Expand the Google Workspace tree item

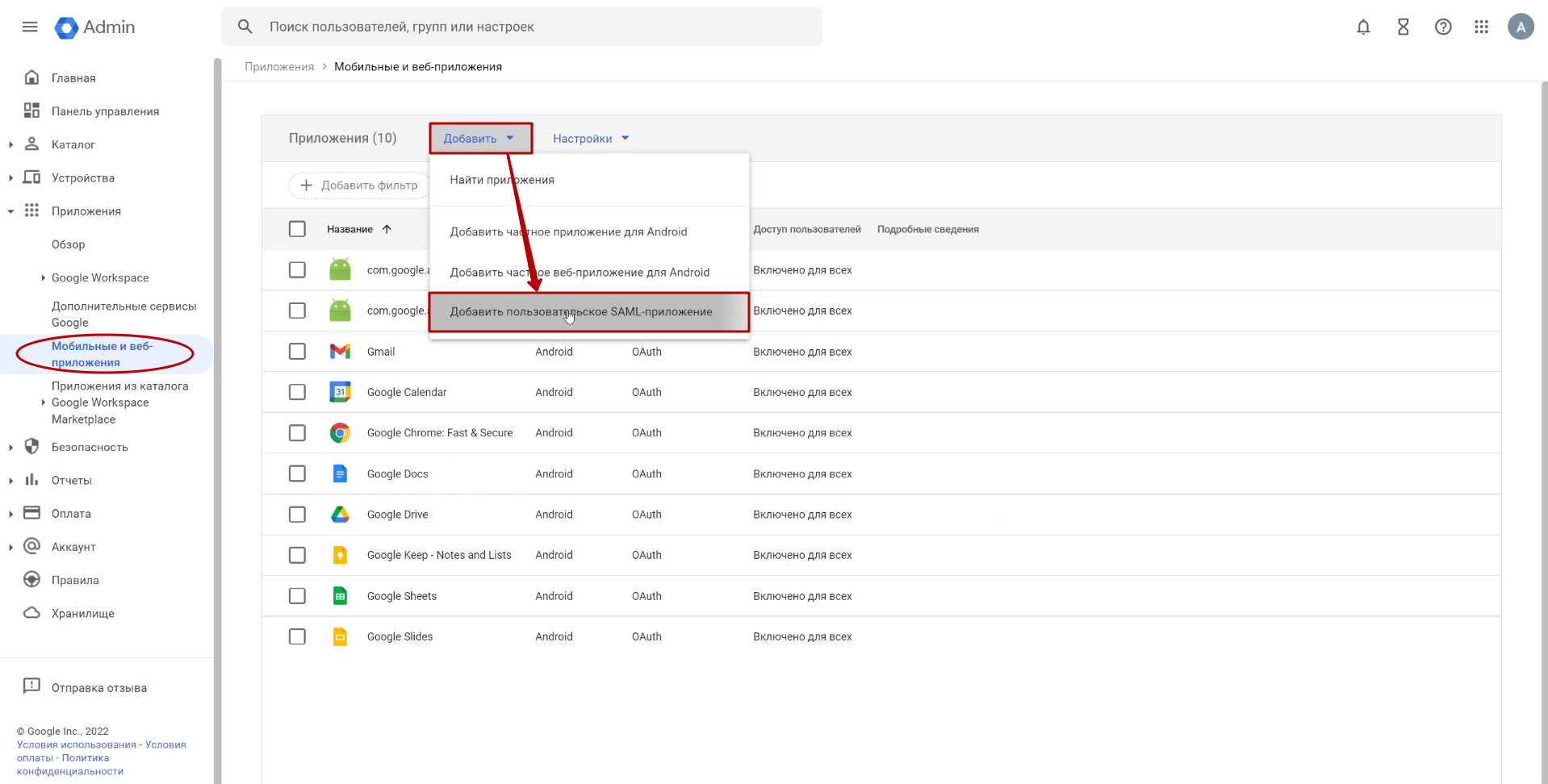point(43,277)
